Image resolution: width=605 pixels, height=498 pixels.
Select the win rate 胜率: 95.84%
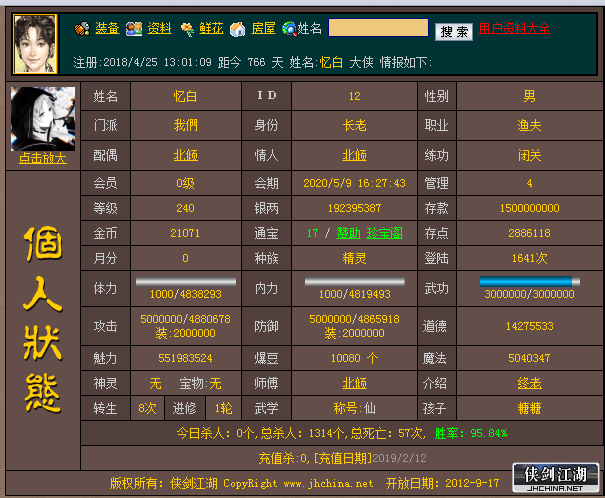point(471,433)
